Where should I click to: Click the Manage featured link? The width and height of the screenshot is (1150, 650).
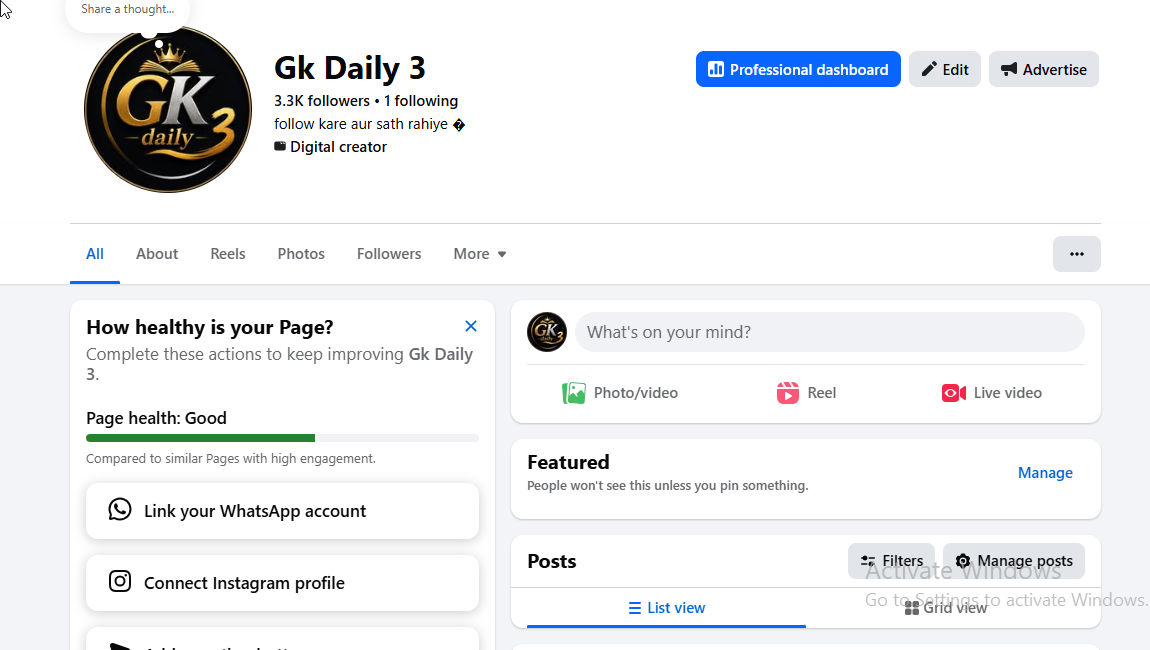[1045, 473]
